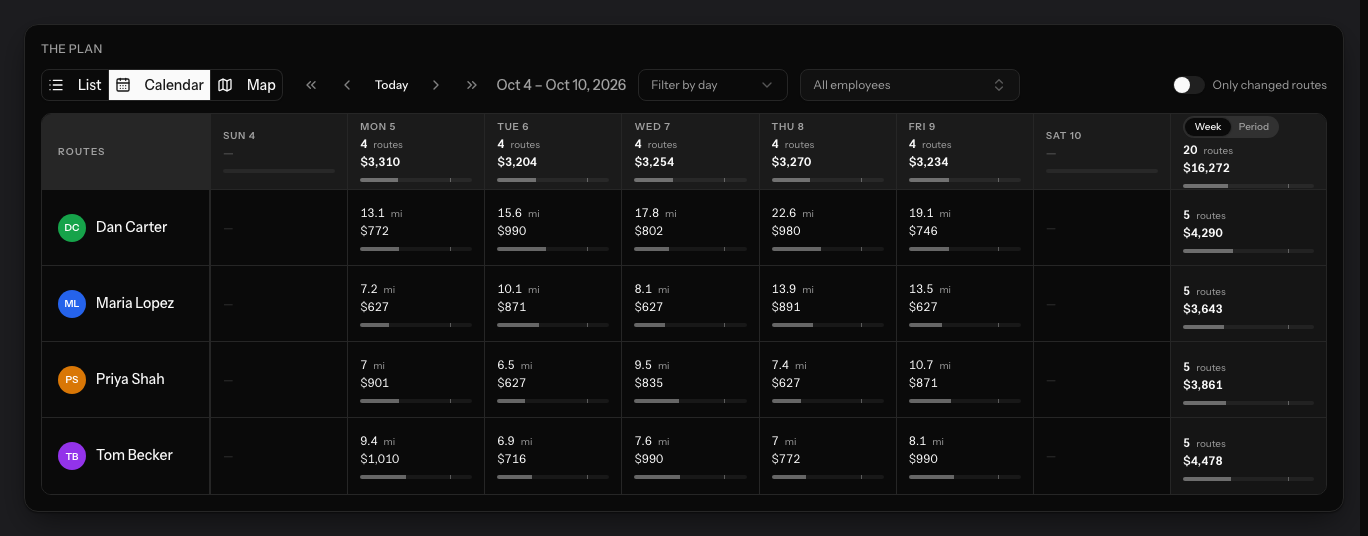
Task: Switch to List view
Action: click(75, 85)
